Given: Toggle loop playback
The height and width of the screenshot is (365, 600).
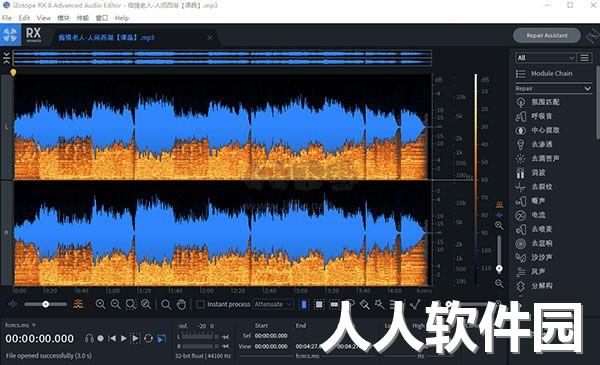Looking at the screenshot, I should [x=148, y=338].
